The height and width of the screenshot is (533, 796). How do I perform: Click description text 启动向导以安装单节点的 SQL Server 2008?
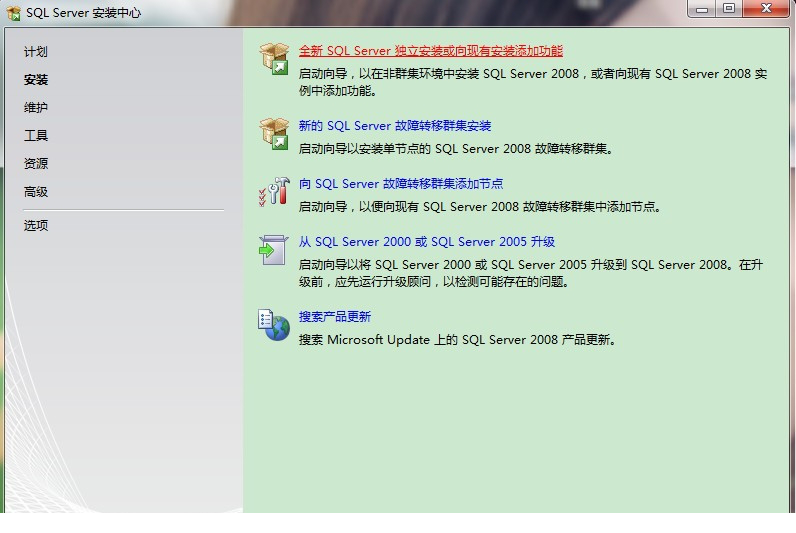pos(456,149)
